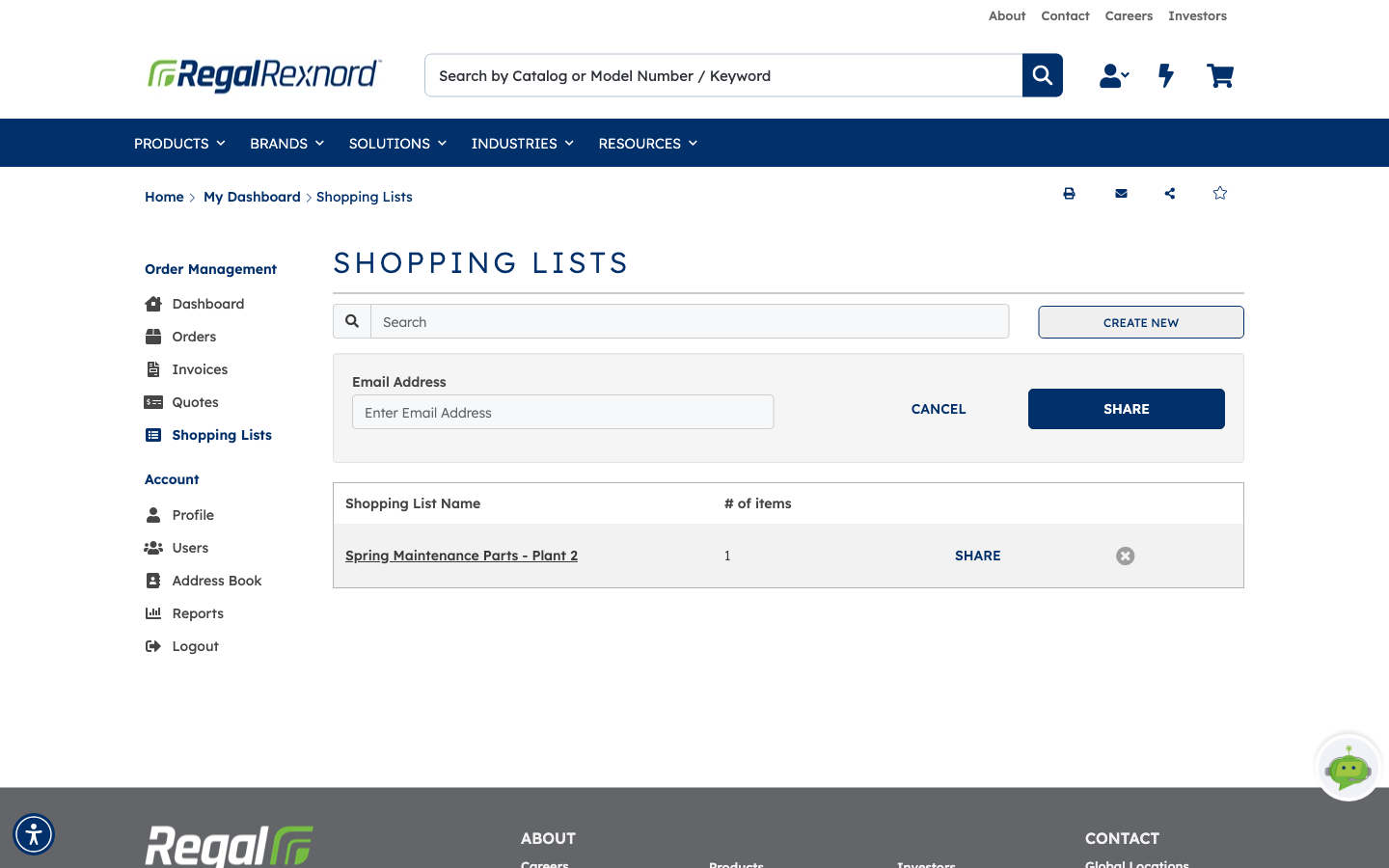Screen dimensions: 1389x868
Task: Click the RegalRexnord header logo
Action: click(264, 75)
